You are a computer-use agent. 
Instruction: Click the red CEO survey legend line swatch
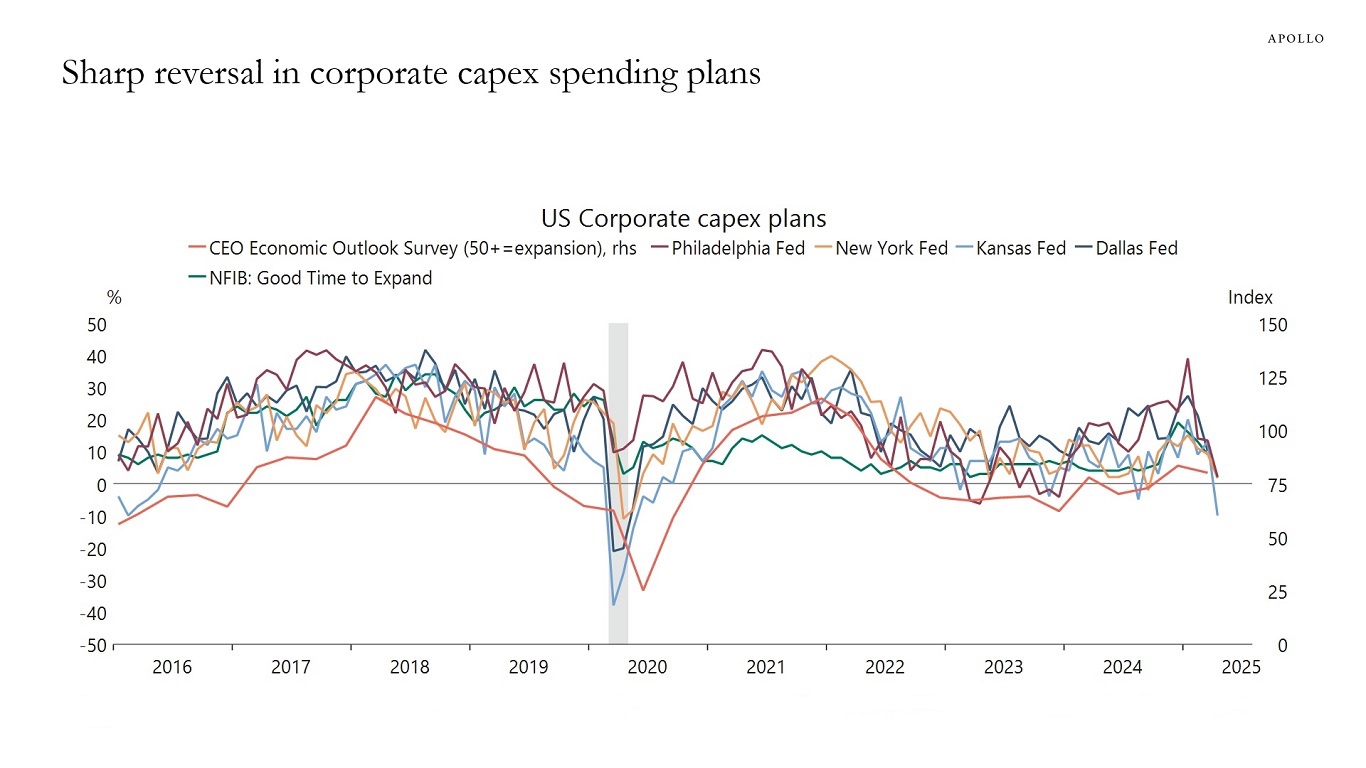click(196, 248)
